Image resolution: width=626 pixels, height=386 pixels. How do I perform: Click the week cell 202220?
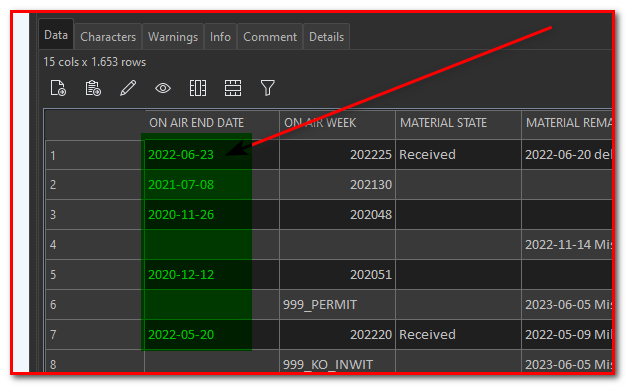coord(337,335)
